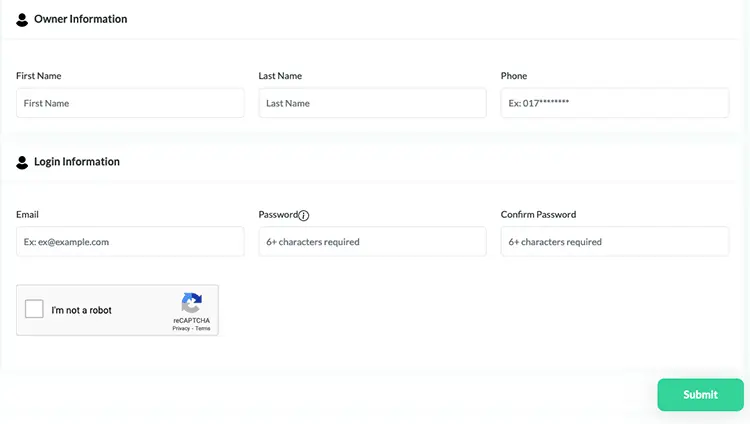The height and width of the screenshot is (424, 750).
Task: Click the First Name label above the field
Action: point(38,76)
